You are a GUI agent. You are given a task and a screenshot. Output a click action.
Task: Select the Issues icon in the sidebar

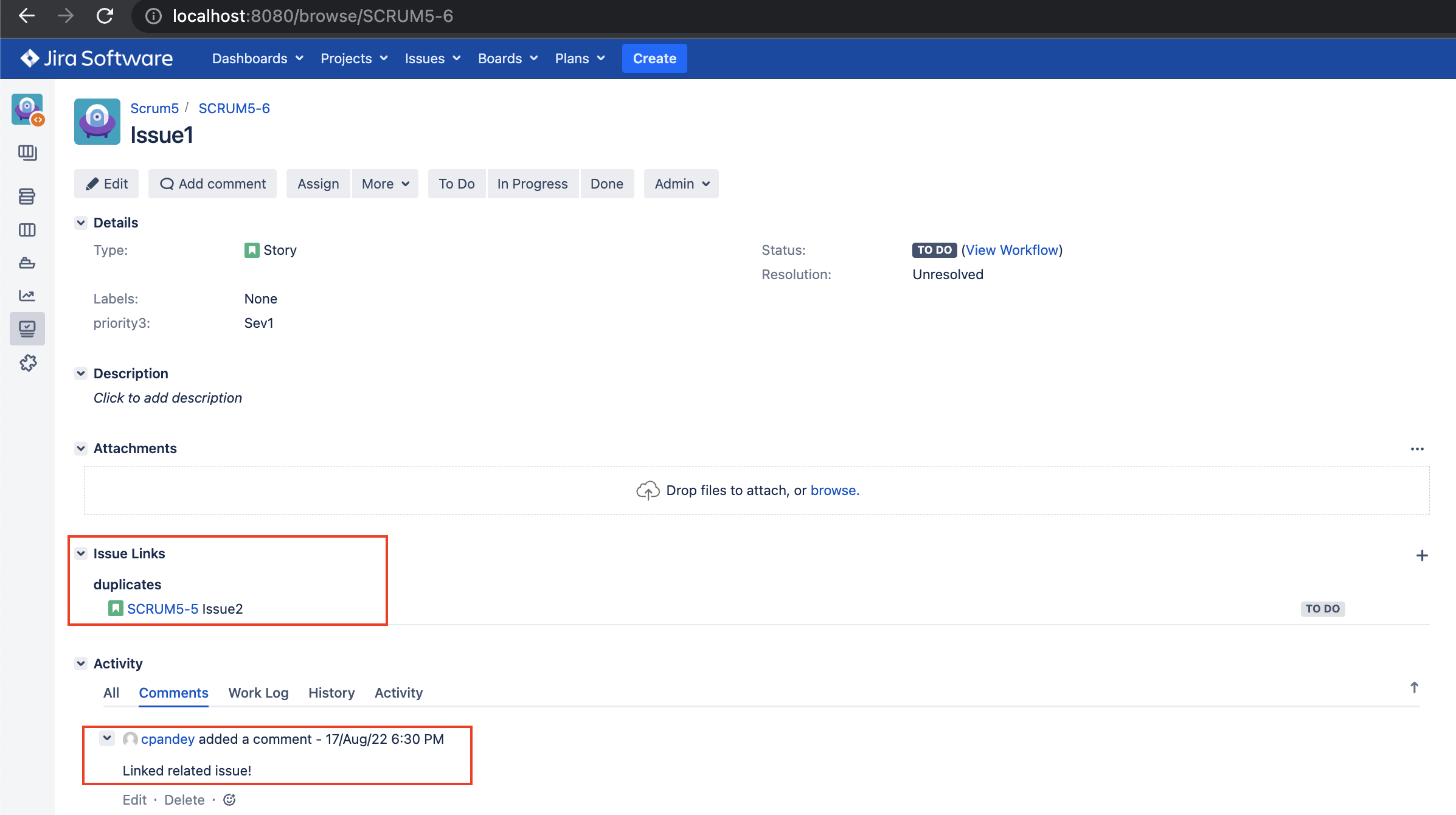[27, 328]
